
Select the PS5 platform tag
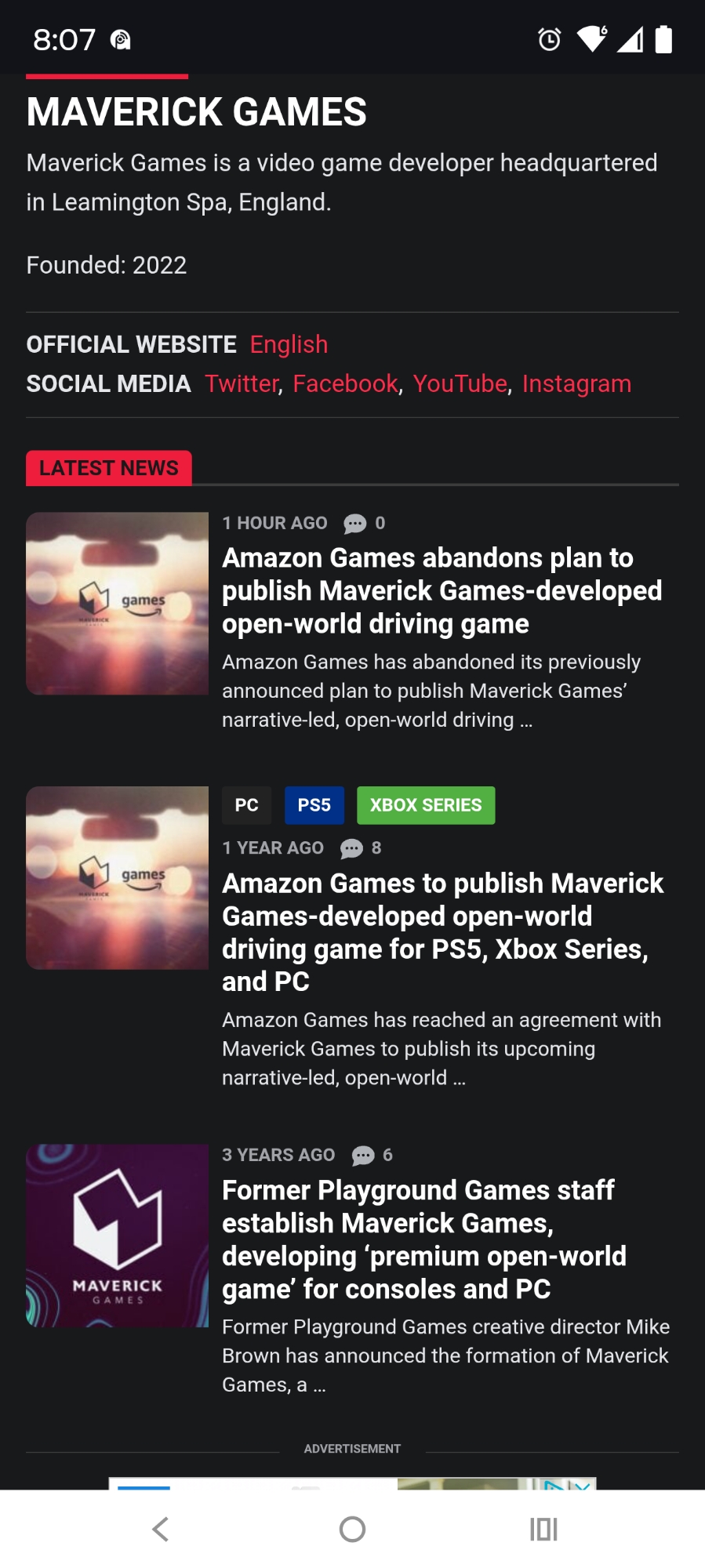(x=314, y=805)
